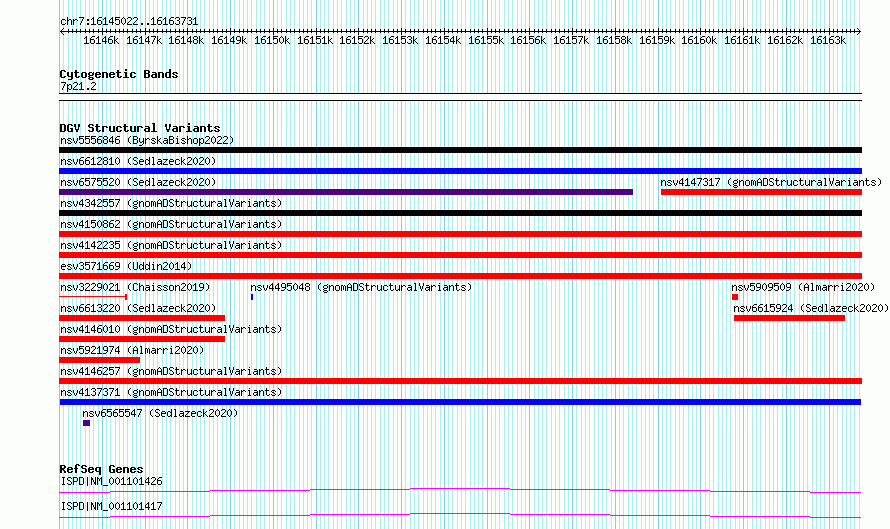Click the 16150k ruler position

click(272, 40)
